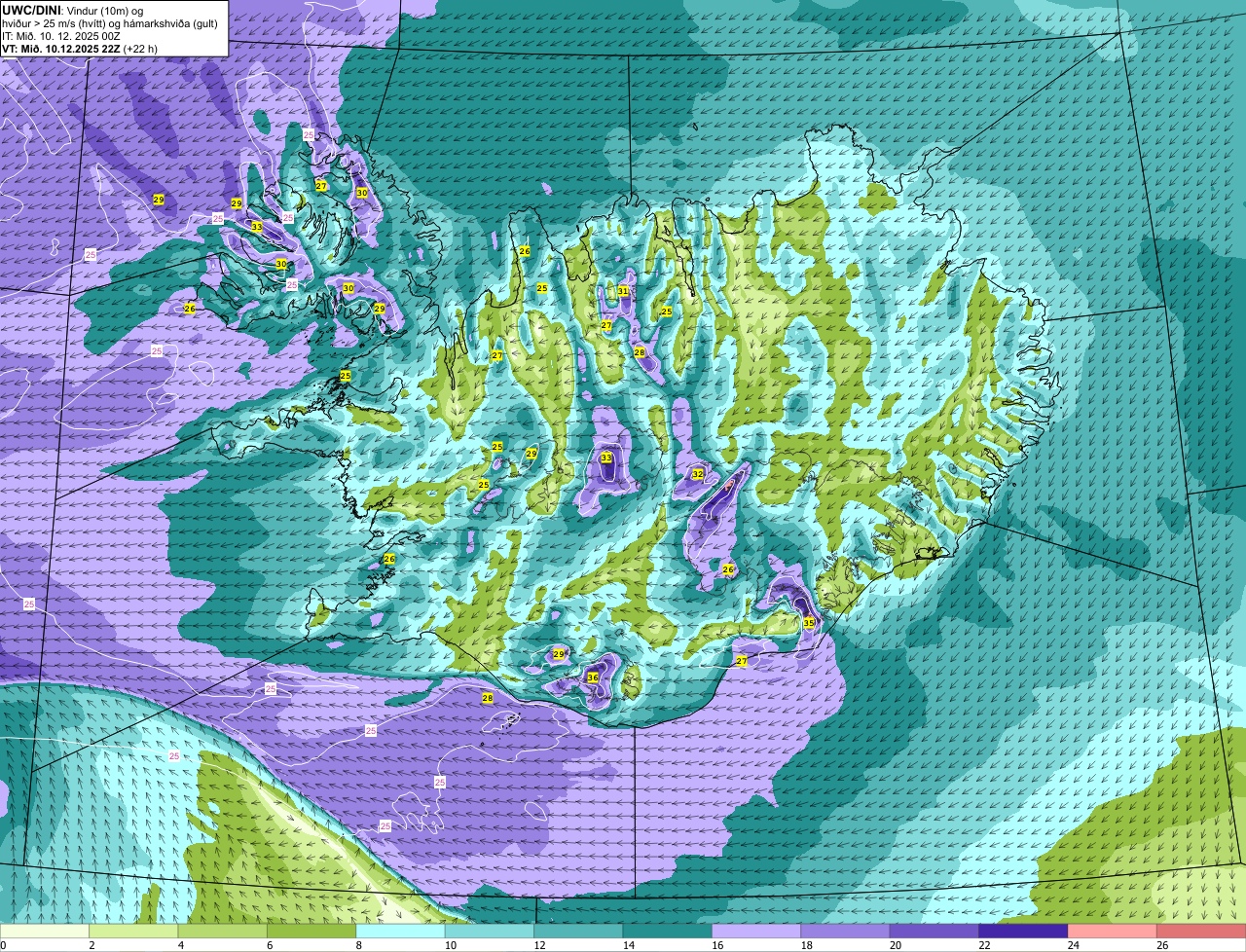Screen dimensions: 1246x952
Task: Select the 2–4 m/s legend color segment
Action: [134, 931]
